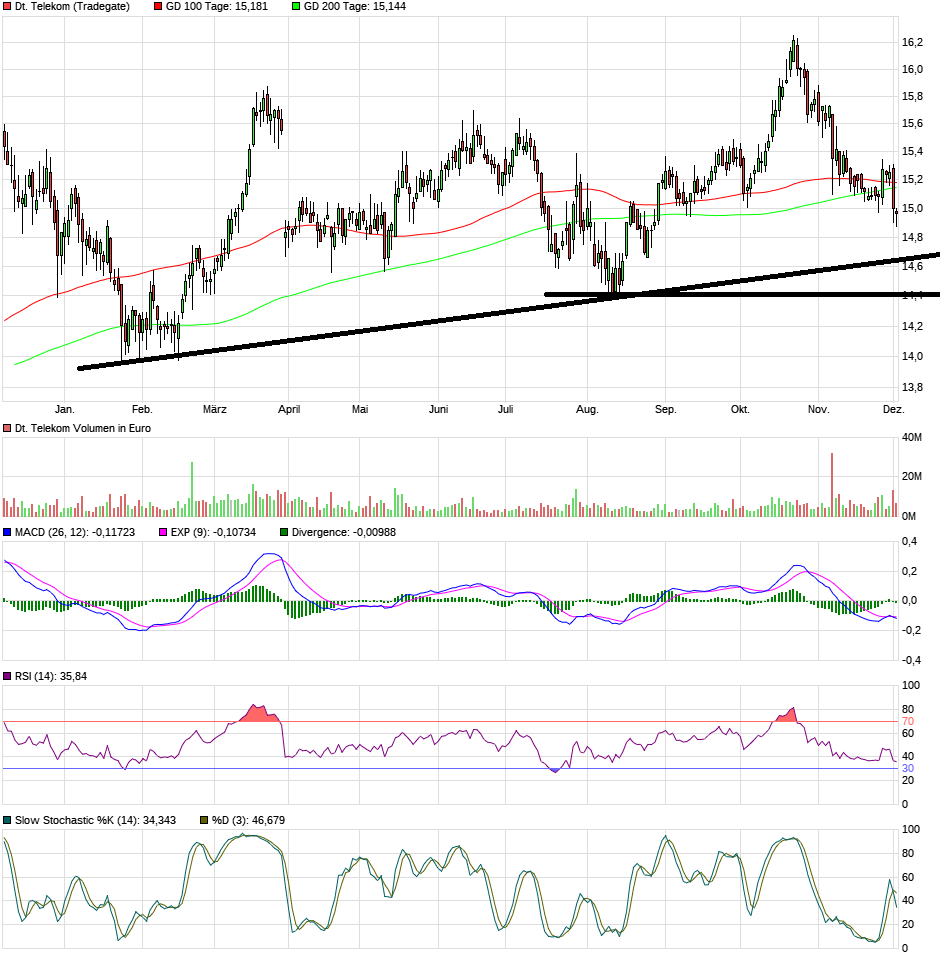The width and height of the screenshot is (940, 958).
Task: Click the blue MACD legend swatch
Action: click(x=7, y=532)
